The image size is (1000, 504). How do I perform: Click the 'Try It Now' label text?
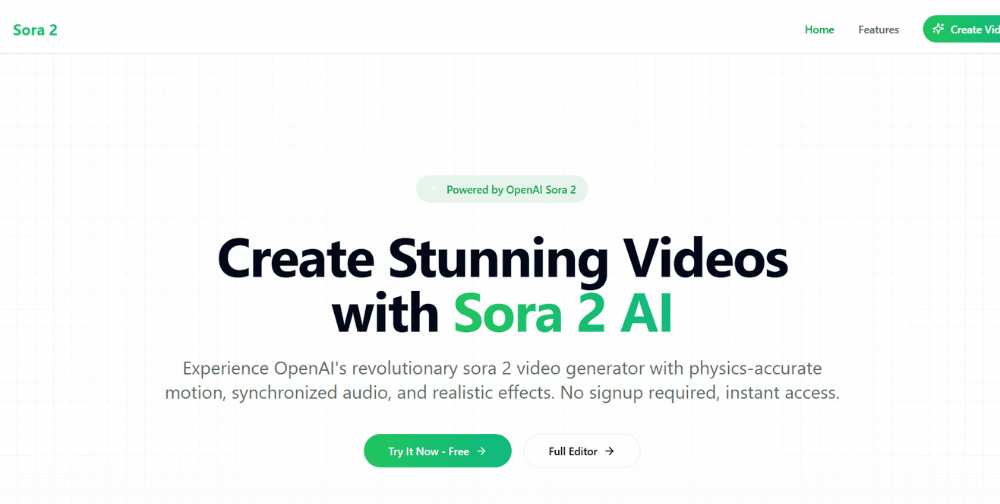click(413, 451)
